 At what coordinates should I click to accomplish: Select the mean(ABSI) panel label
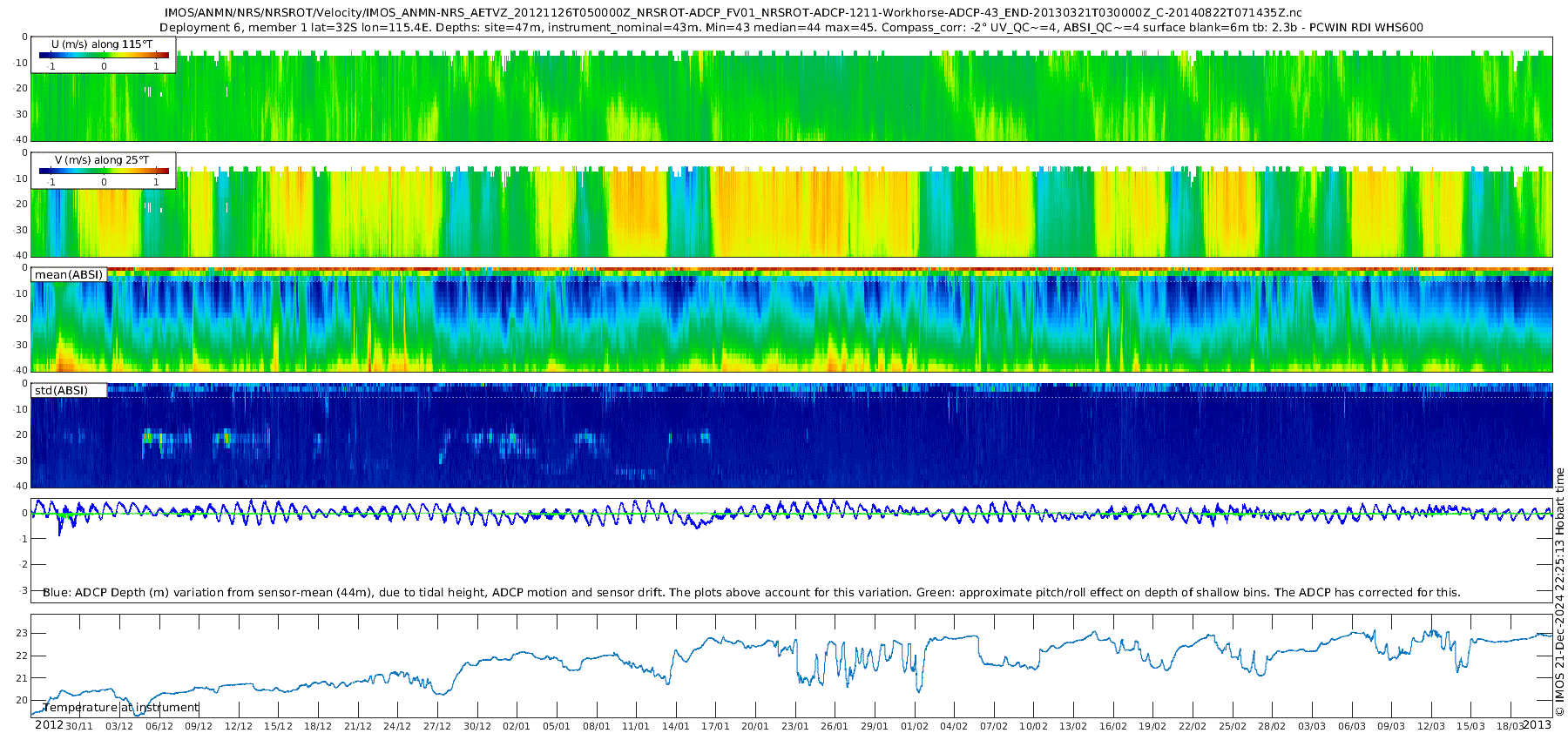69,274
